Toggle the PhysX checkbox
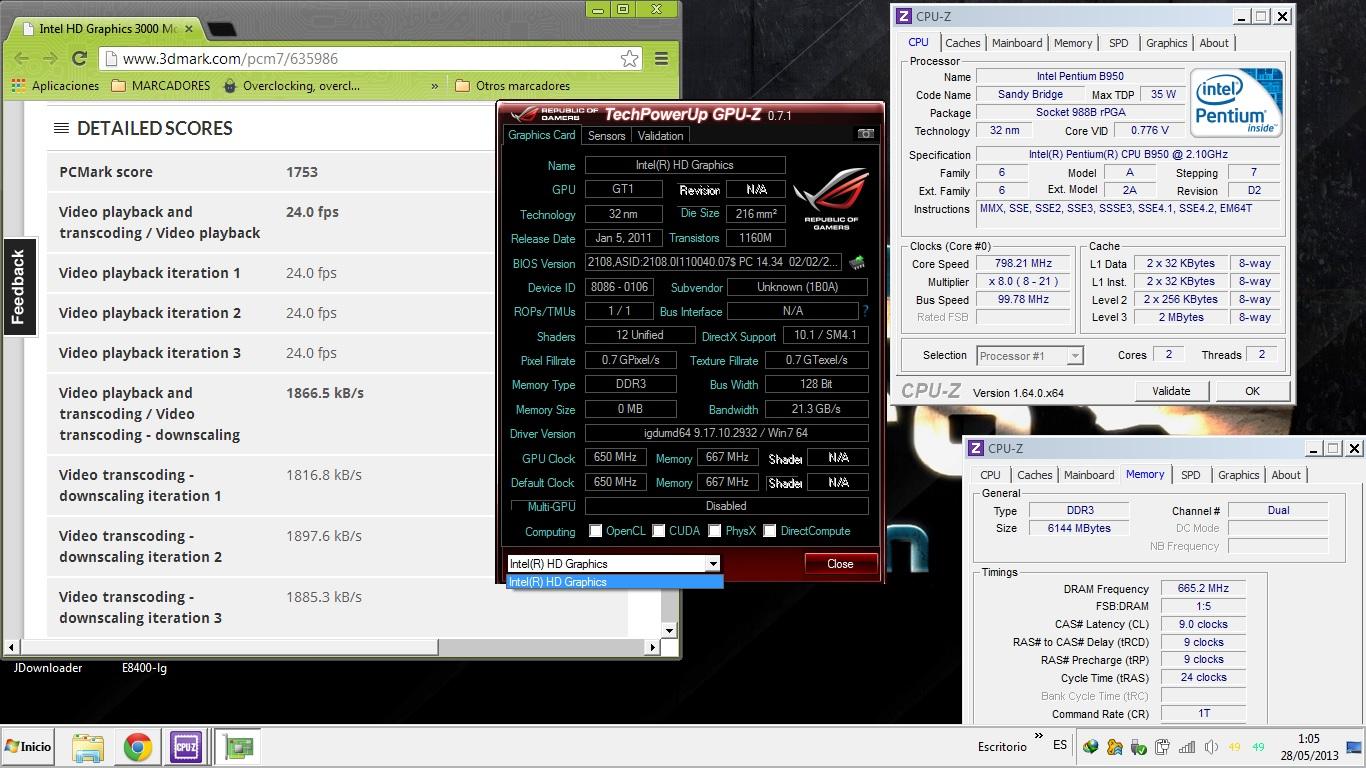 pyautogui.click(x=715, y=531)
